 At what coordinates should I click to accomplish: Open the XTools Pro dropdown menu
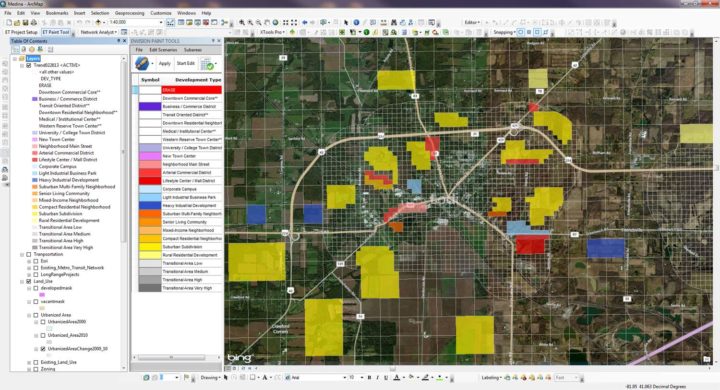click(273, 32)
